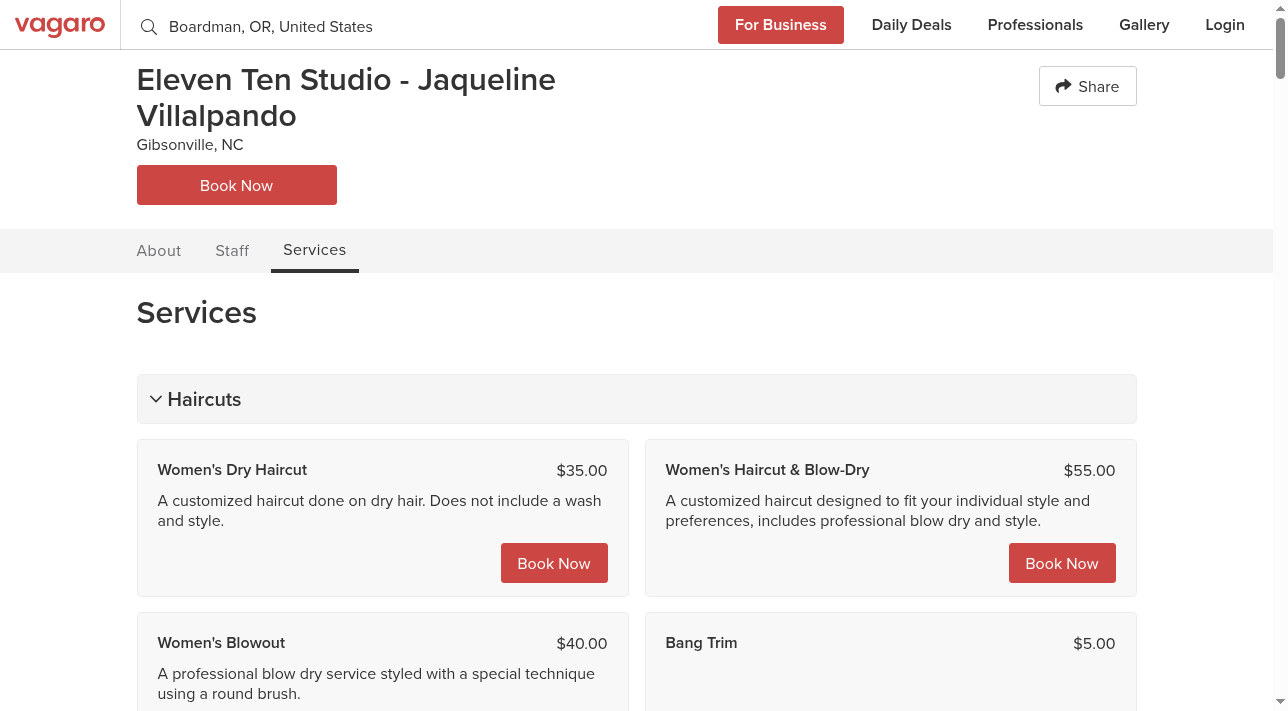The image size is (1288, 711).
Task: Book Women's Haircut & Blow-Dry service
Action: click(x=1062, y=563)
